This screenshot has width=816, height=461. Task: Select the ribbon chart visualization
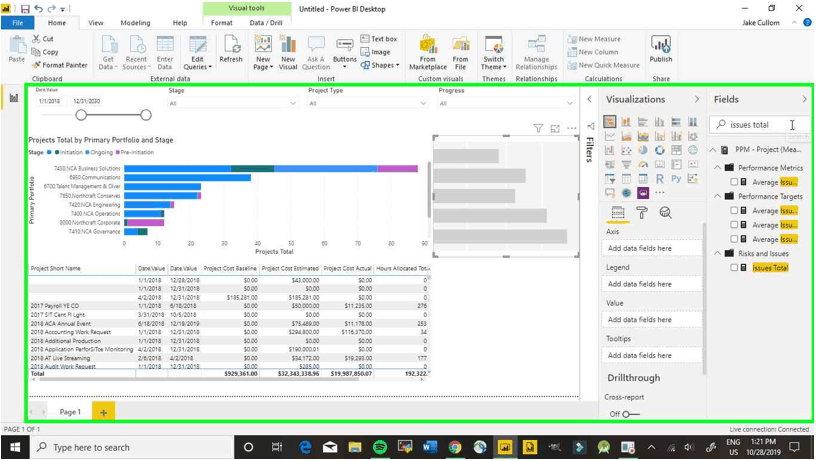[x=693, y=136]
